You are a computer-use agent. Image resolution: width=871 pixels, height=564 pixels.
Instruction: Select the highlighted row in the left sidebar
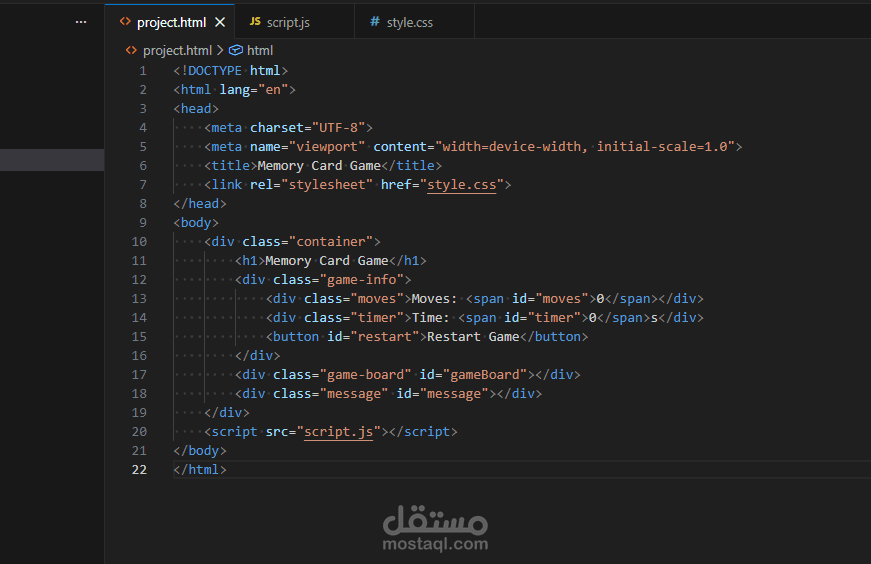tap(52, 160)
